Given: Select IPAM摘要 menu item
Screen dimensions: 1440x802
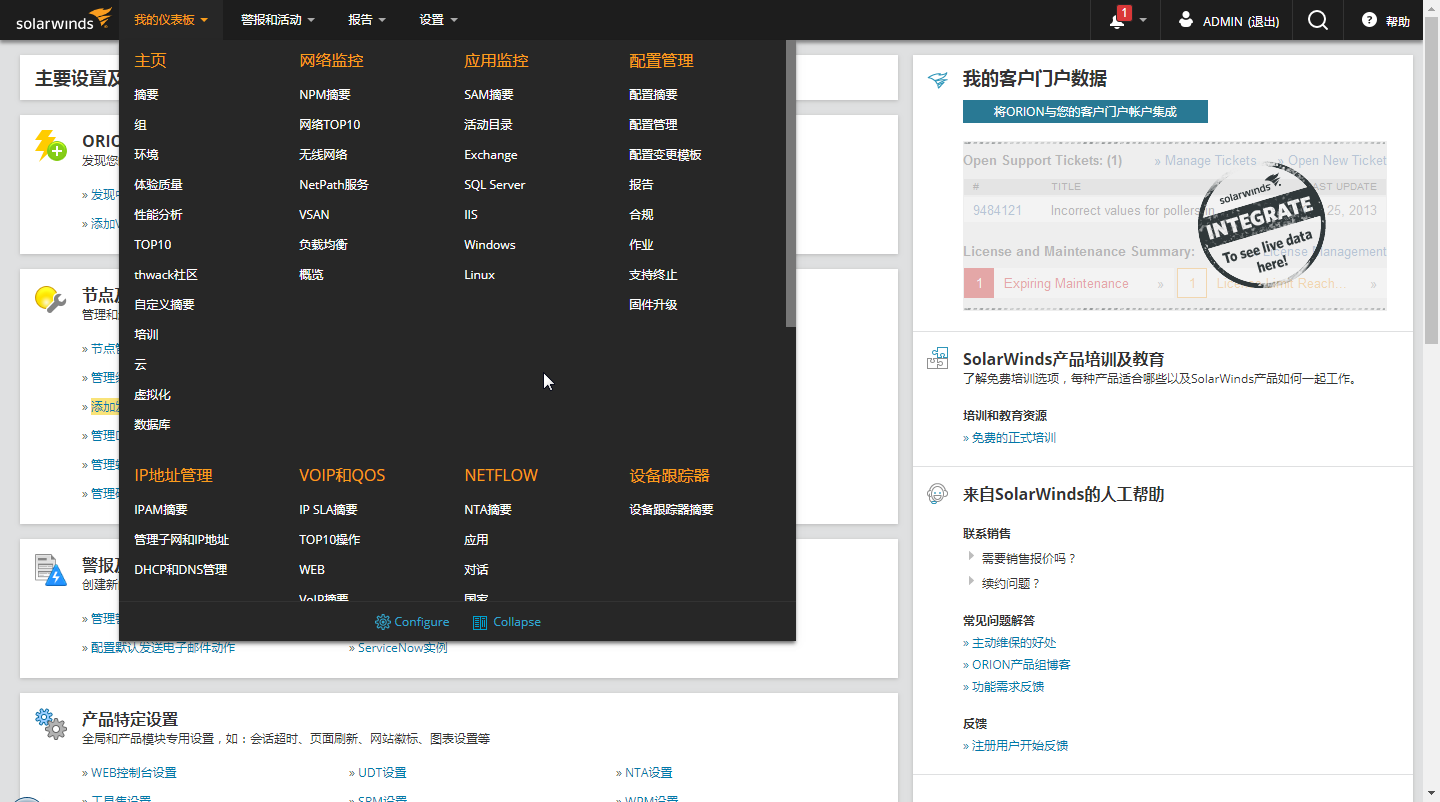Looking at the screenshot, I should coord(161,510).
